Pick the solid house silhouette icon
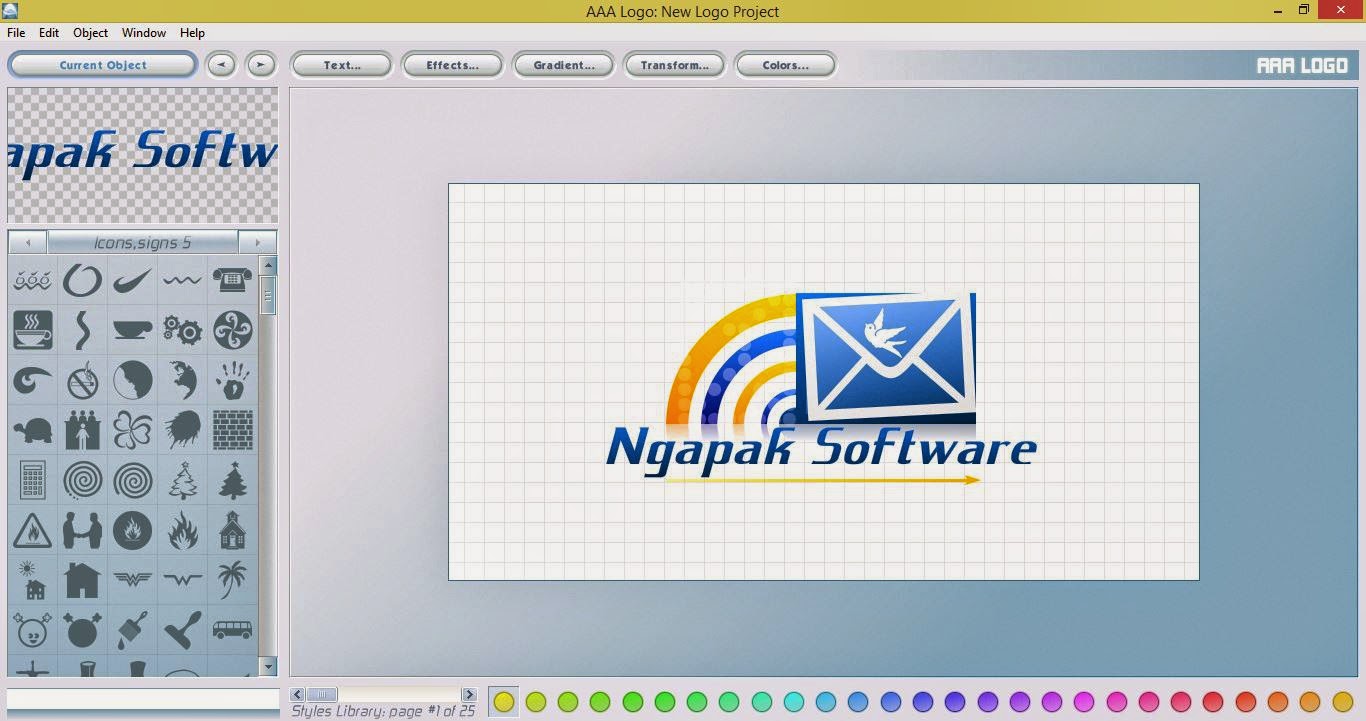The image size is (1366, 721). (83, 580)
